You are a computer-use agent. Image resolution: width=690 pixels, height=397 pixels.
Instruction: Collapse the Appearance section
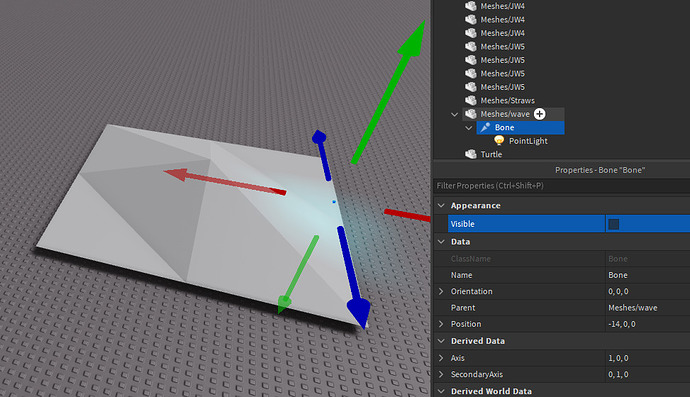(441, 206)
